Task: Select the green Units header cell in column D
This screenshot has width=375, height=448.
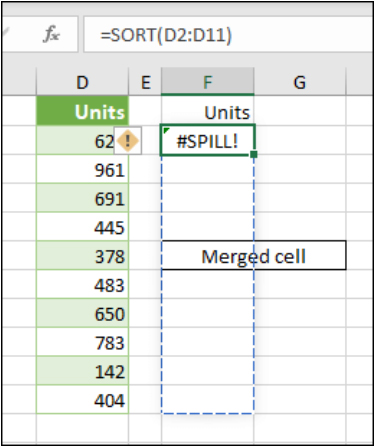Action: click(x=82, y=111)
